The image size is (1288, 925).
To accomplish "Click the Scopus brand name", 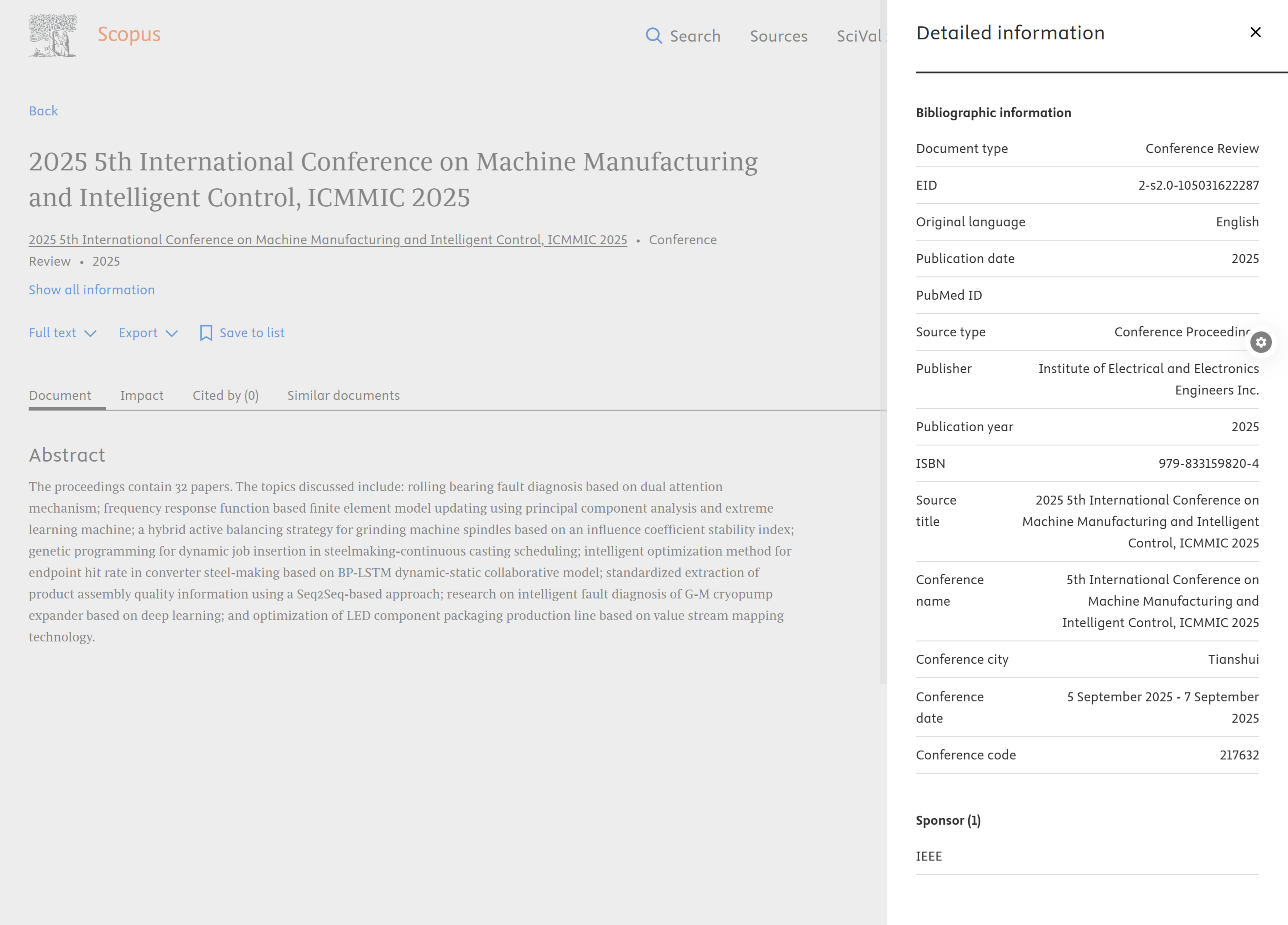I will click(129, 34).
